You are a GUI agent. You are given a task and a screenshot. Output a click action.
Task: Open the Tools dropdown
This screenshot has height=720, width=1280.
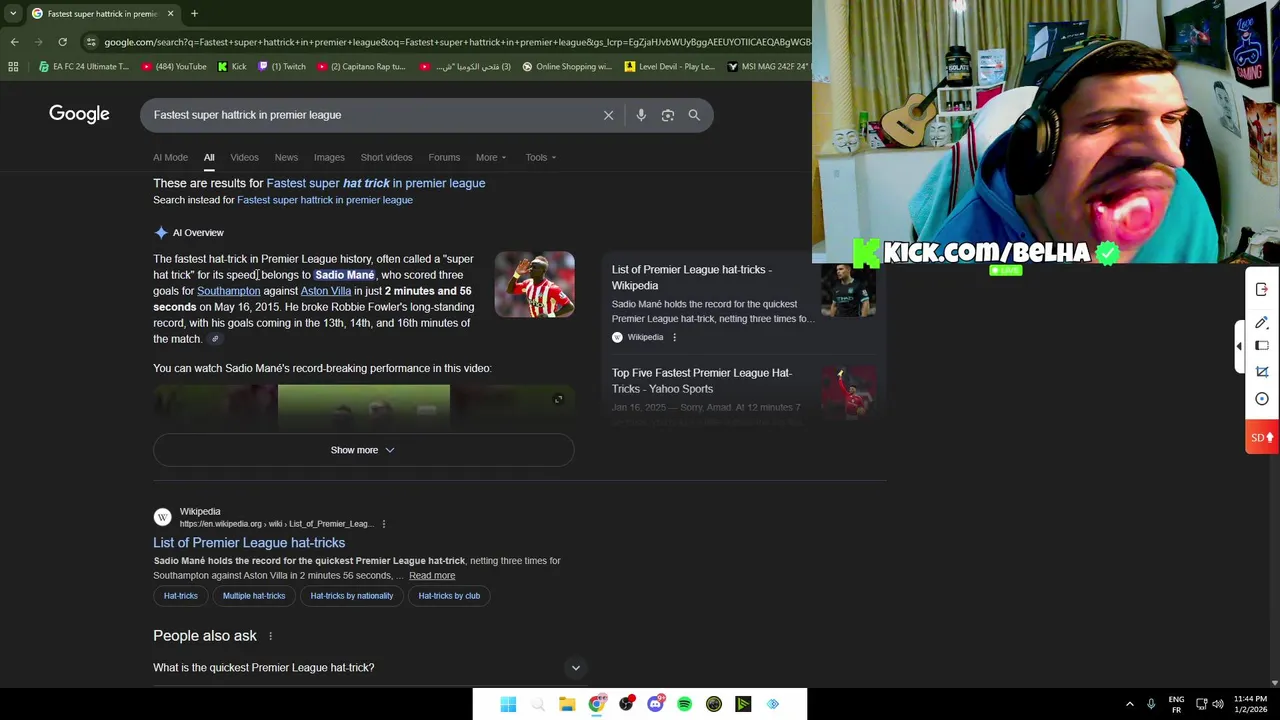541,157
